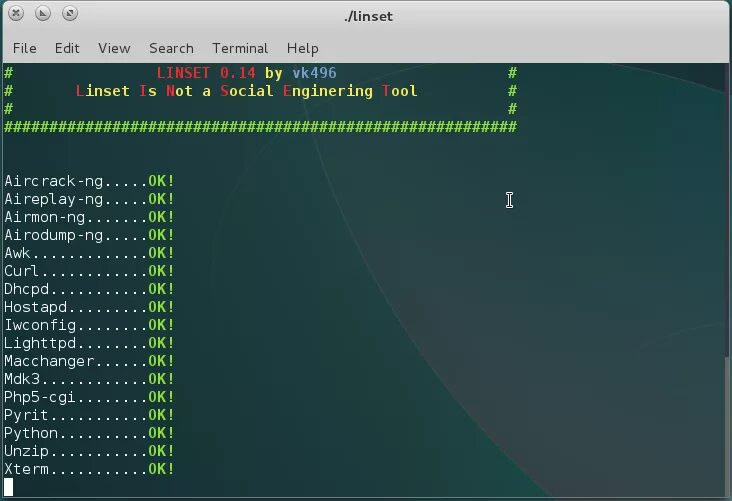This screenshot has width=732, height=501.
Task: Click the 'Curl............OK!' line
Action: [89, 271]
